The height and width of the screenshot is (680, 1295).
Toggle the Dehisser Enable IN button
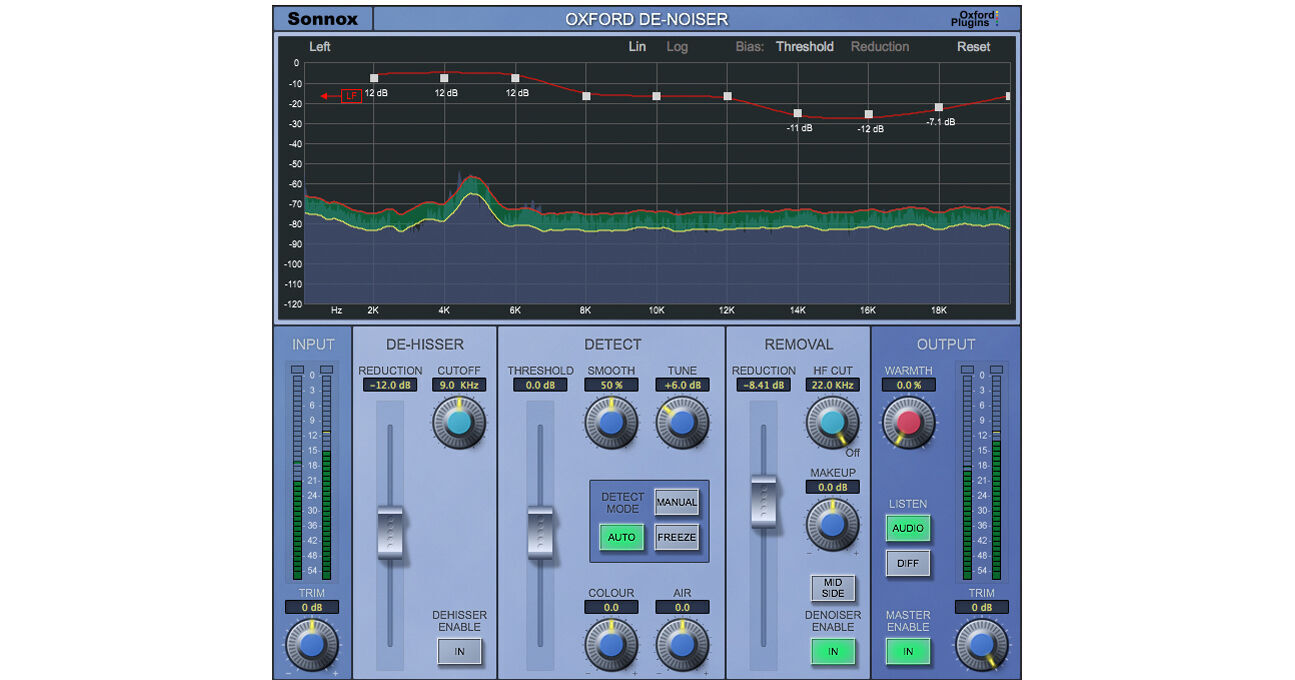[459, 652]
